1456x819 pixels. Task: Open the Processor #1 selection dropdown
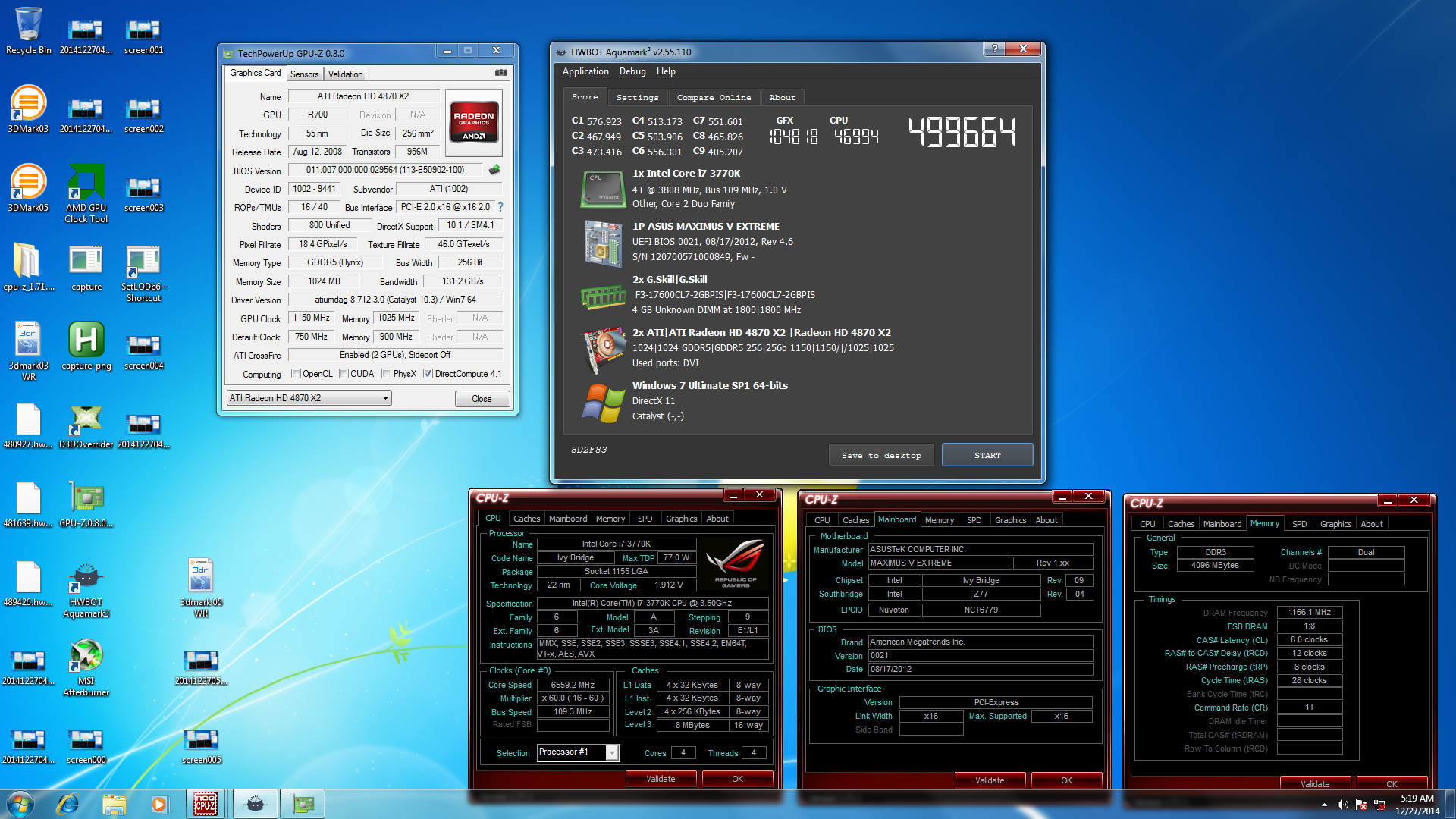(578, 752)
